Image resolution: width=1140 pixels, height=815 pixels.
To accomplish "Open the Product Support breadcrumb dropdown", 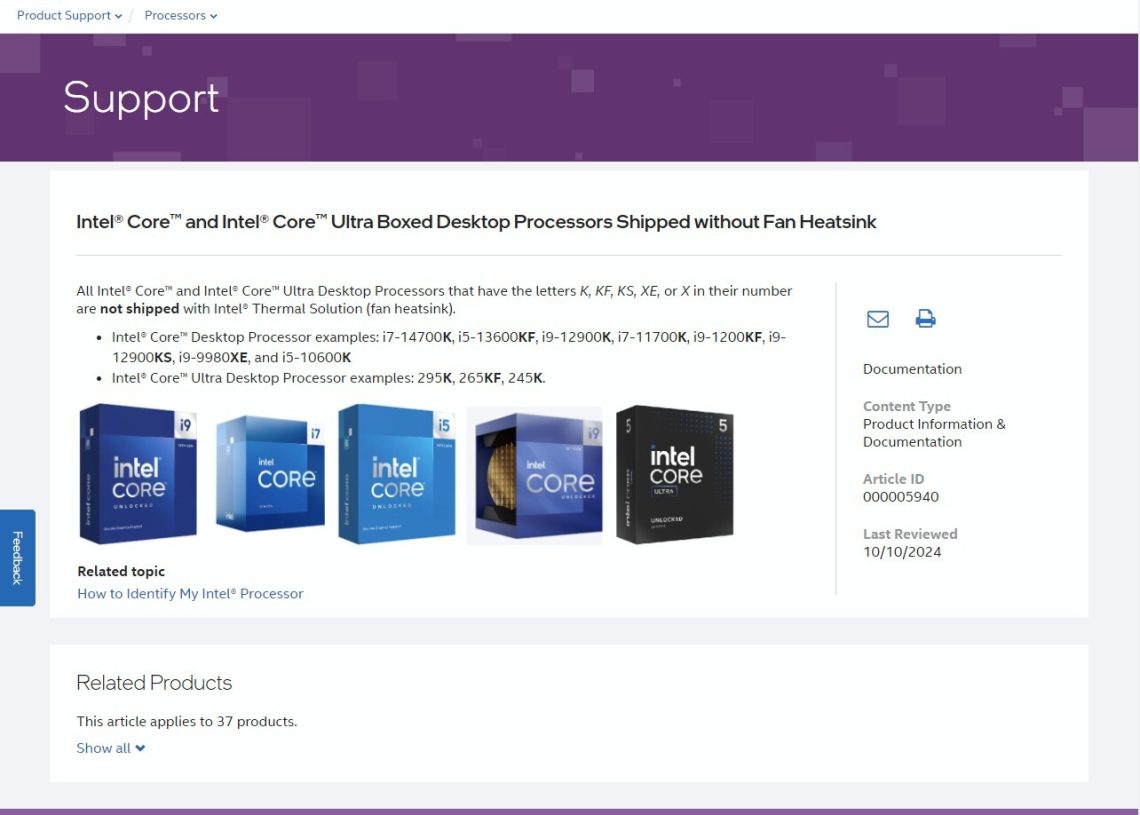I will (x=69, y=15).
